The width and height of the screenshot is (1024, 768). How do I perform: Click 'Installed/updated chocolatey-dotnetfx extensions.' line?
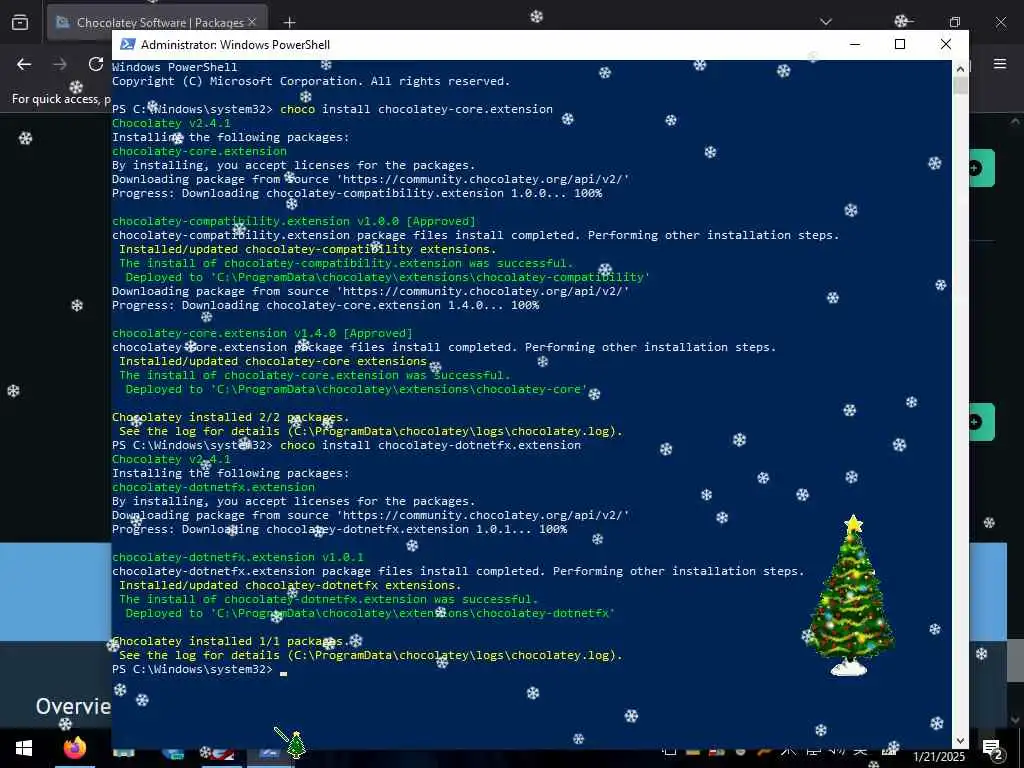(290, 585)
